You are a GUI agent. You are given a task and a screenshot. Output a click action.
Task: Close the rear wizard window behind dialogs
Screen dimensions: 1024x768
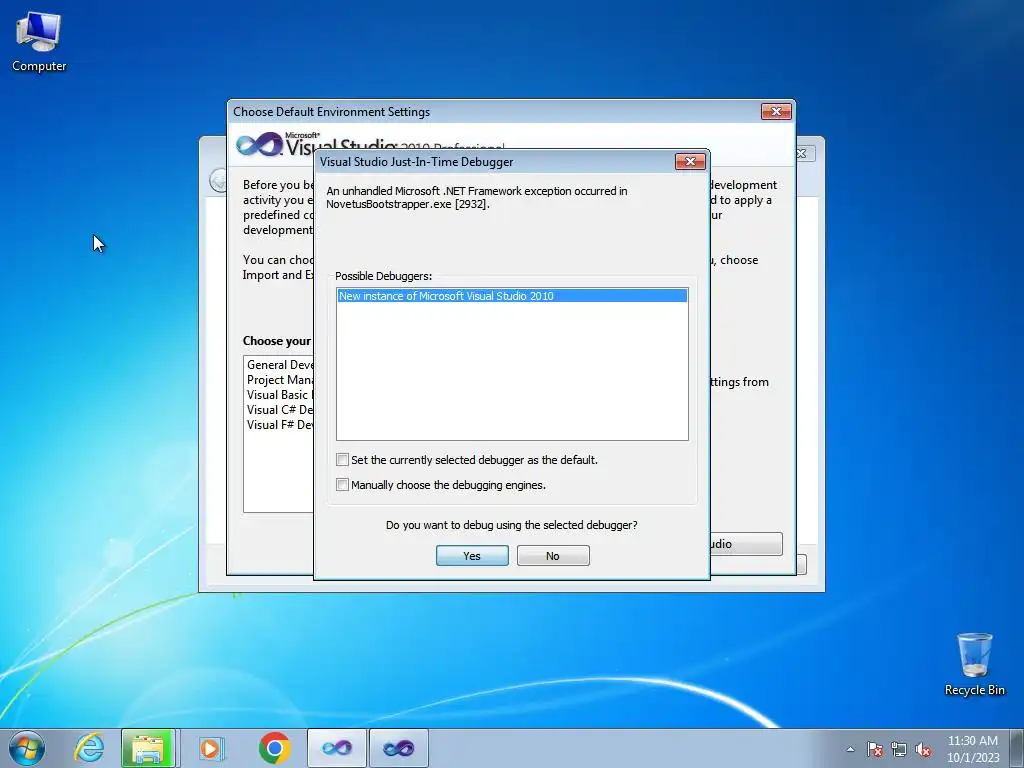(x=805, y=153)
